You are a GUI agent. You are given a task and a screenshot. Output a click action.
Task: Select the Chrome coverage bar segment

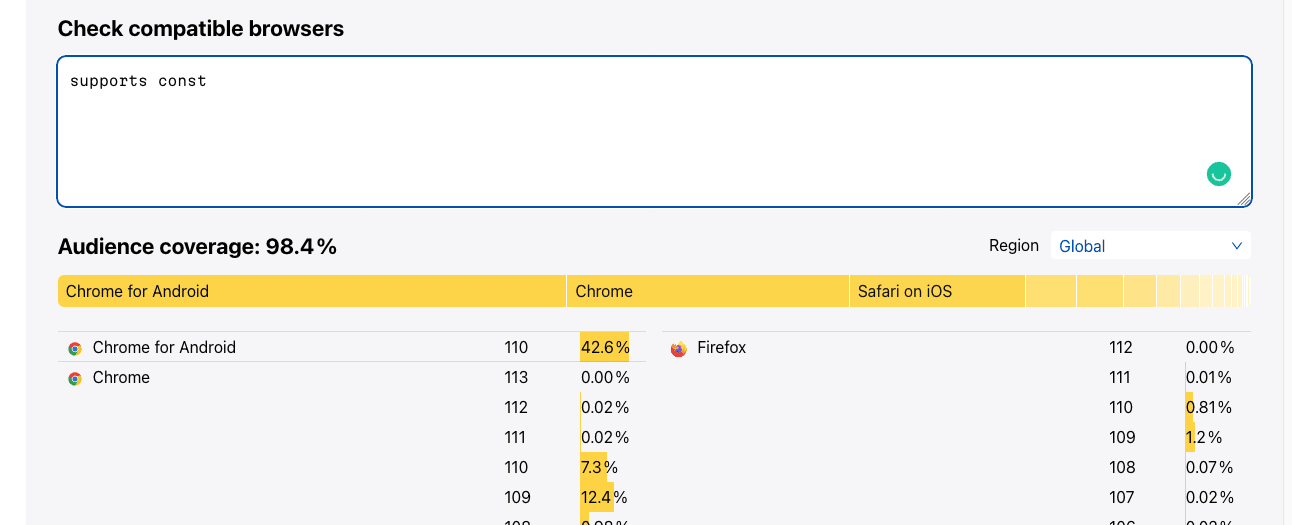pyautogui.click(x=708, y=291)
